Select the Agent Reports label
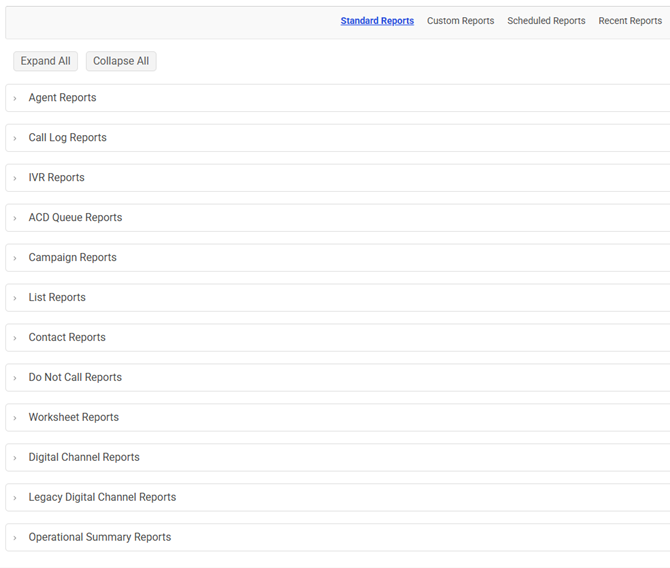This screenshot has width=670, height=568. point(62,98)
